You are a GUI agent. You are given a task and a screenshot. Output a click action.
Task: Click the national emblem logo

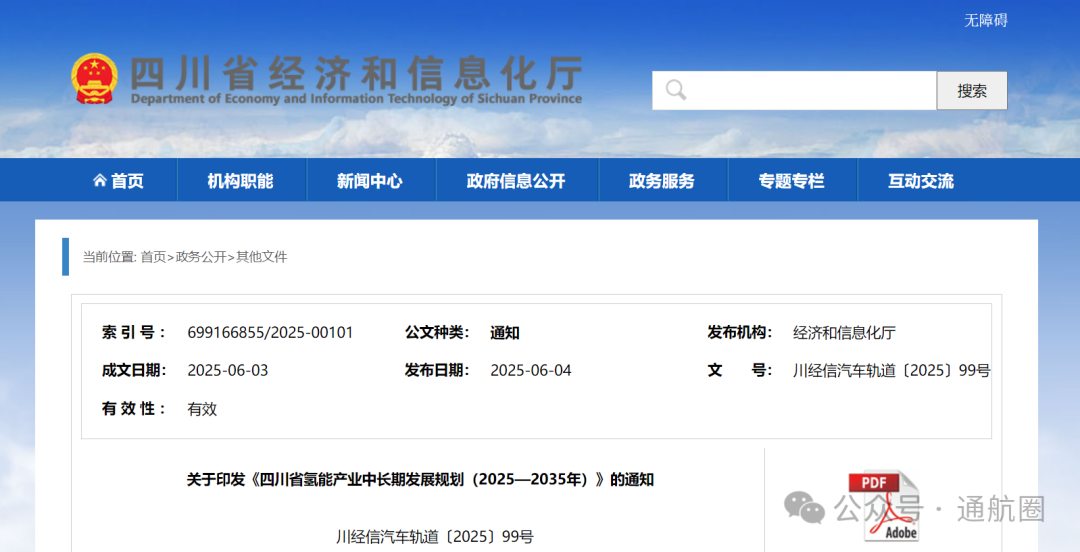pos(94,79)
